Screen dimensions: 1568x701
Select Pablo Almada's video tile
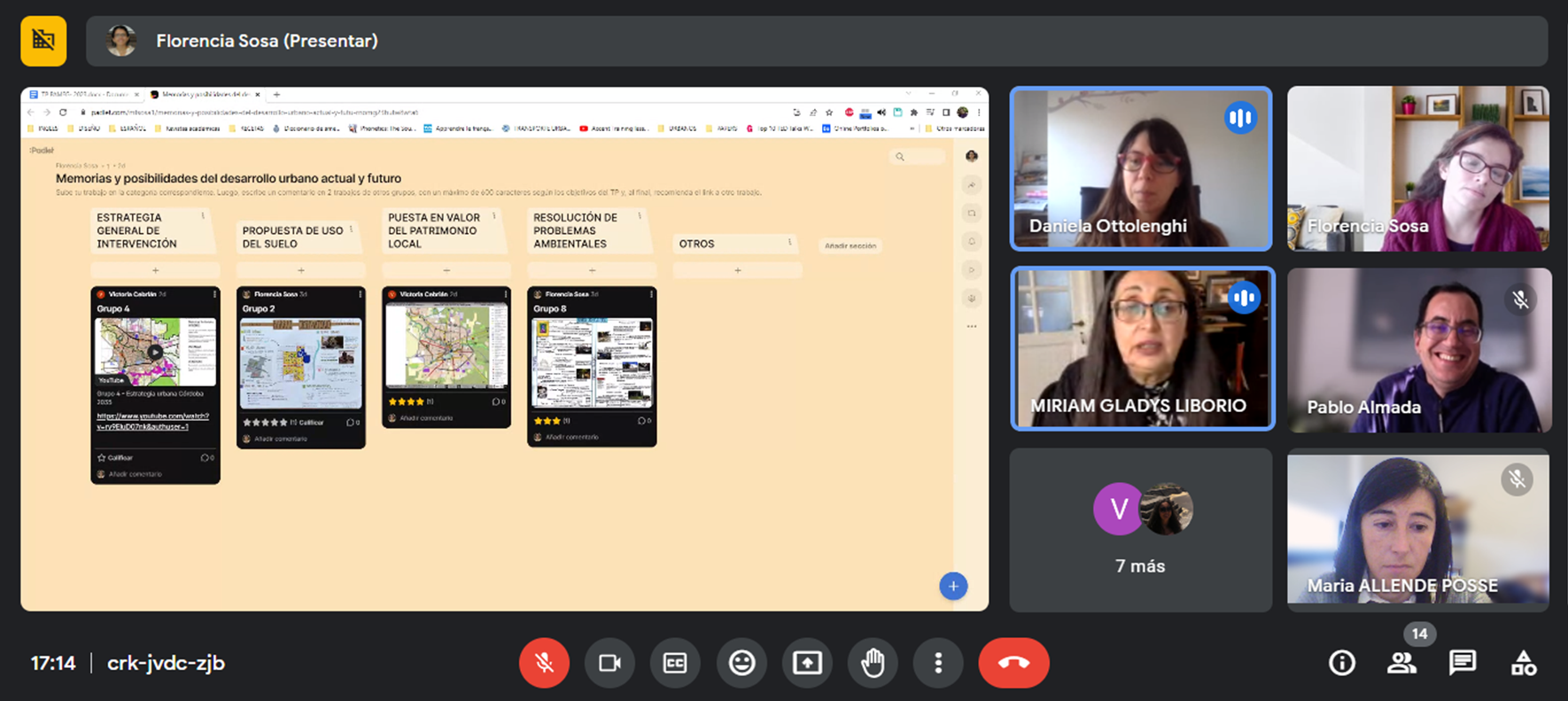1418,350
